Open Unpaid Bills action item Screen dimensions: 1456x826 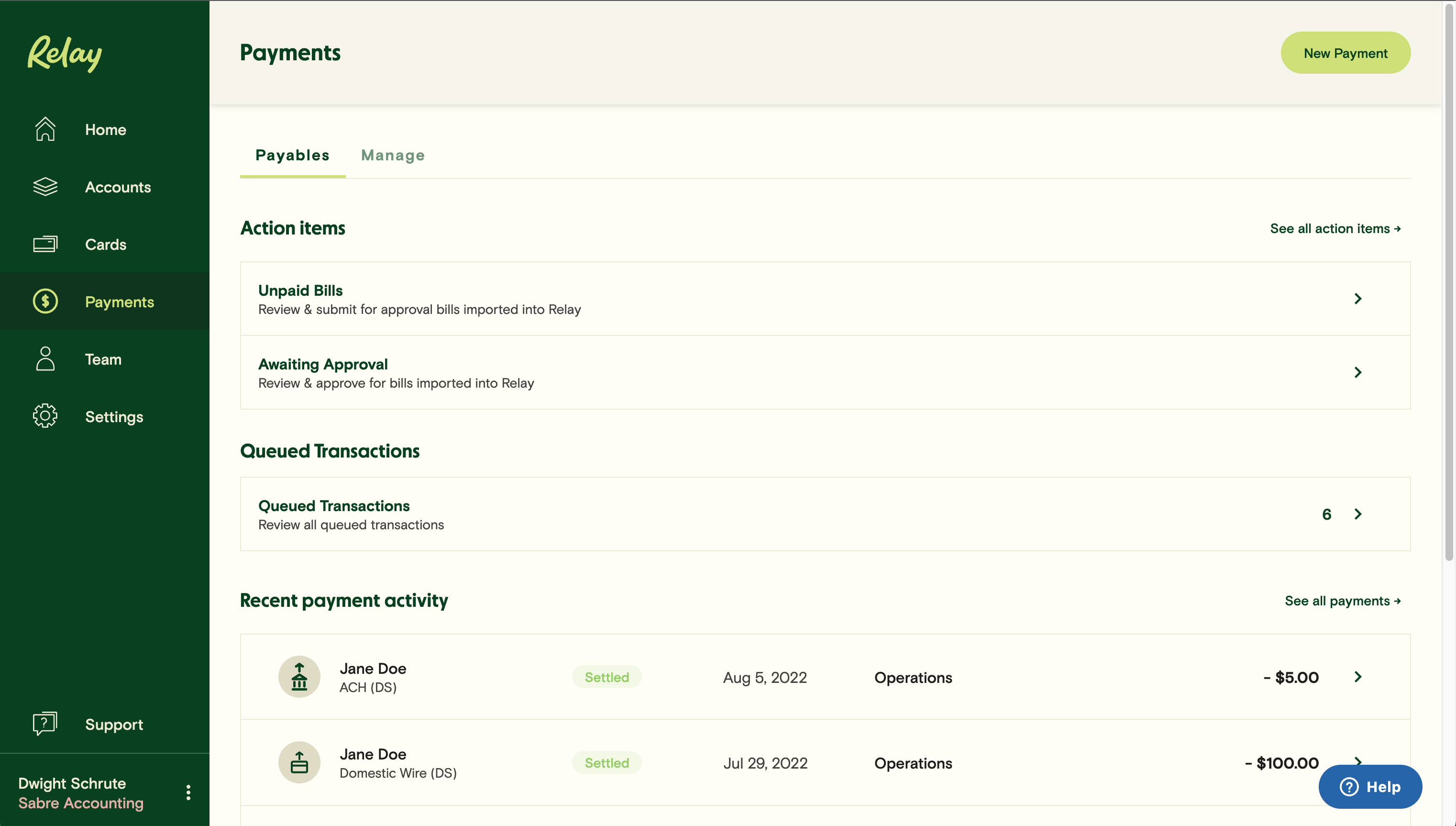(825, 299)
